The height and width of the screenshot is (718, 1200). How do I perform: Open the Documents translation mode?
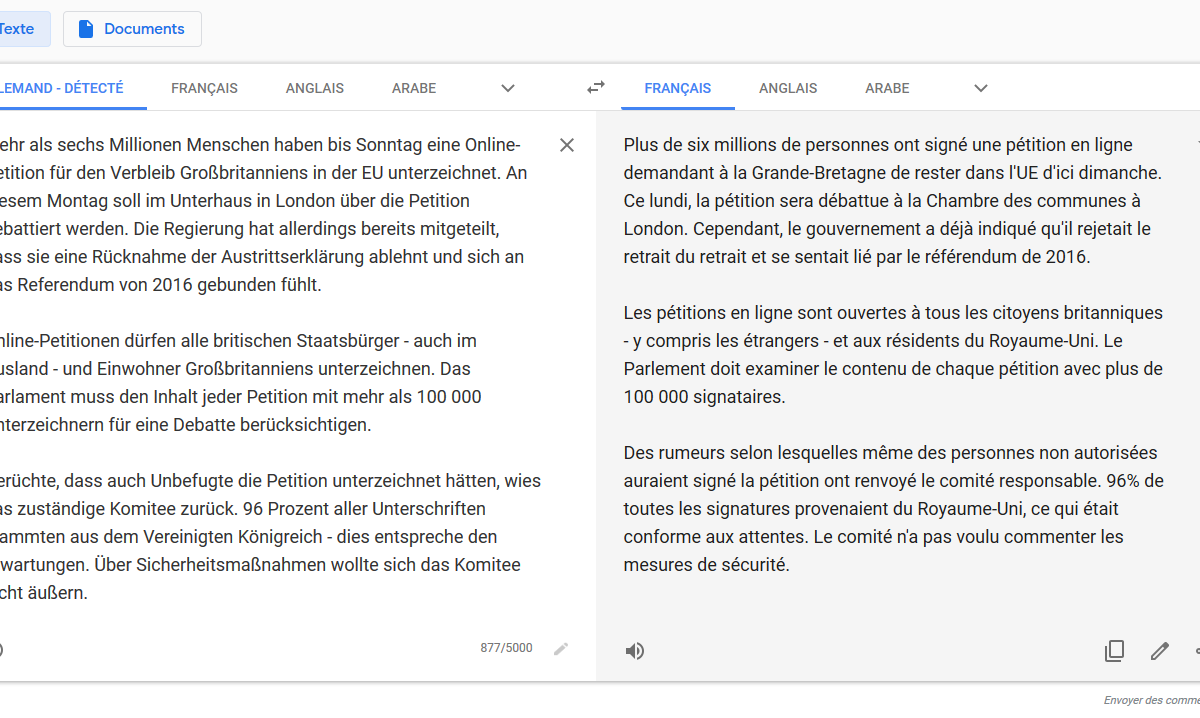tap(132, 29)
